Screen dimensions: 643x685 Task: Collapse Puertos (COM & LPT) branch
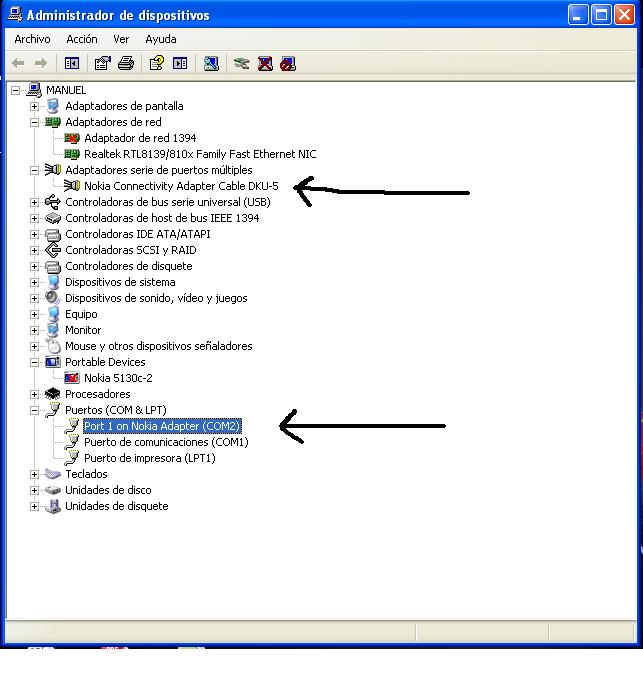34,410
